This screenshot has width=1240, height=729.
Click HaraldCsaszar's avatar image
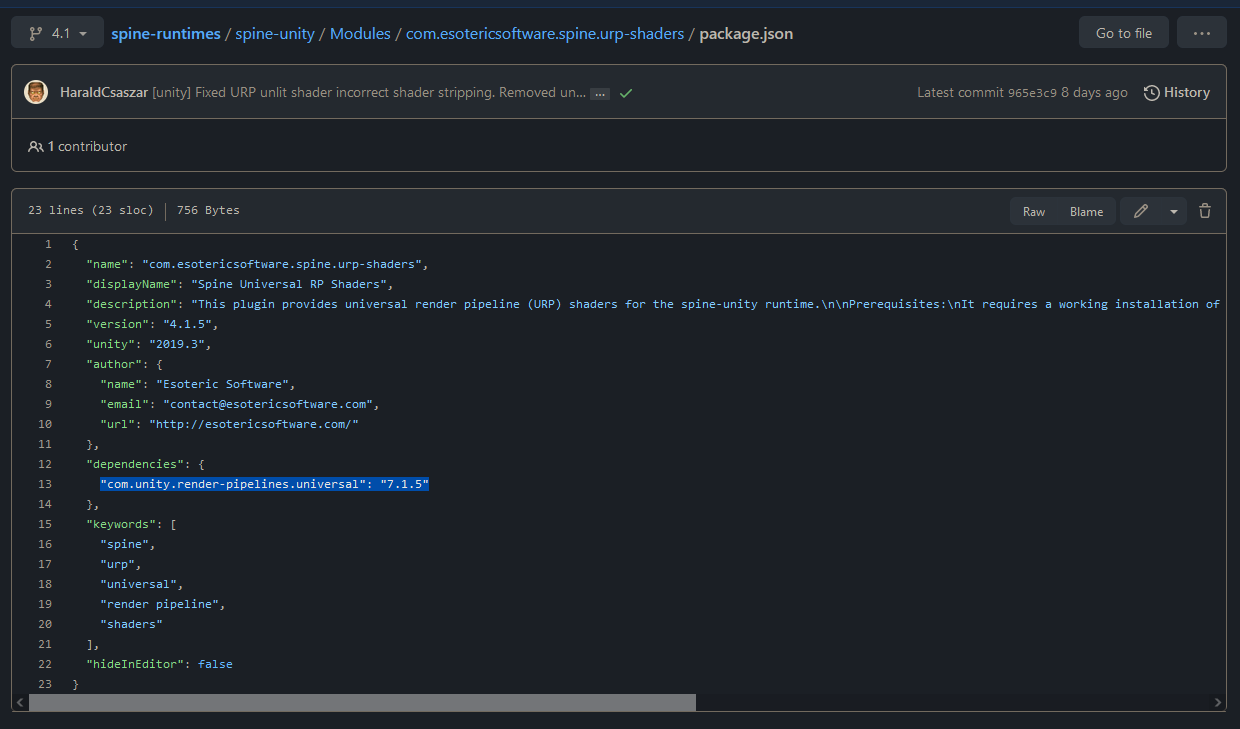pos(36,92)
